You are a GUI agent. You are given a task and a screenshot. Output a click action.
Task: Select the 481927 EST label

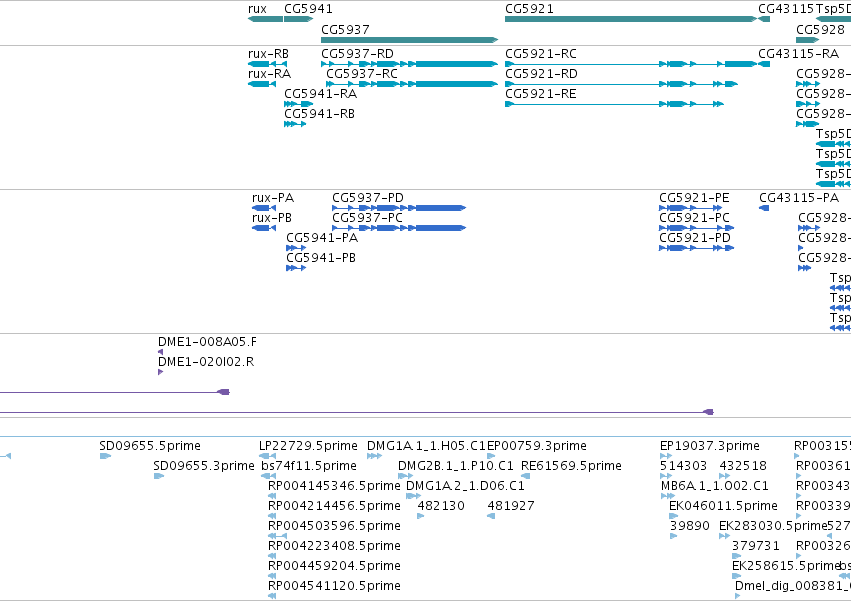(x=511, y=506)
